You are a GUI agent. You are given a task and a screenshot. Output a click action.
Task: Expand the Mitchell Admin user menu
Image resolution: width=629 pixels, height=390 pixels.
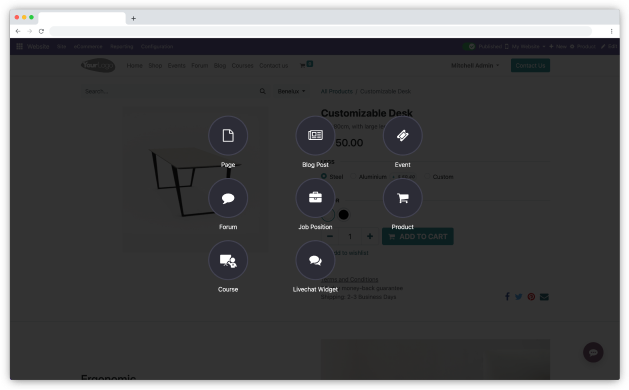(x=475, y=65)
